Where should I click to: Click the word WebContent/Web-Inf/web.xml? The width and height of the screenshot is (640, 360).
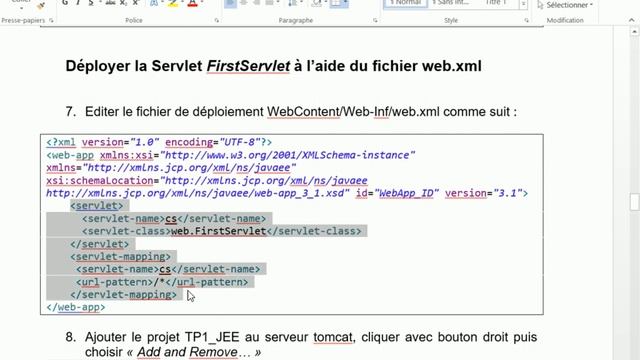pyautogui.click(x=353, y=111)
